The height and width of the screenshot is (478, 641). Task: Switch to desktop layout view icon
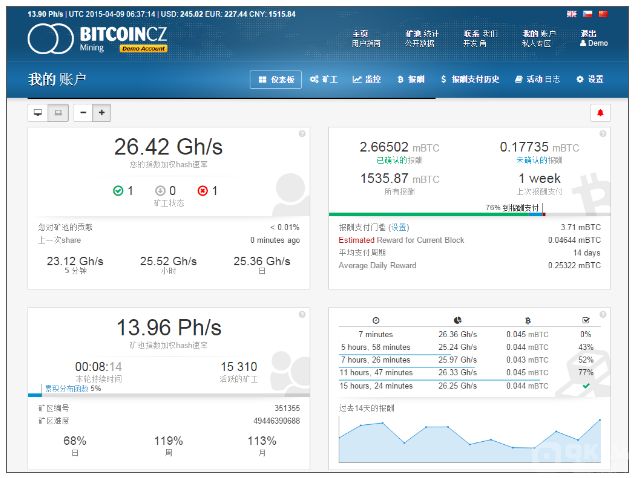click(39, 113)
